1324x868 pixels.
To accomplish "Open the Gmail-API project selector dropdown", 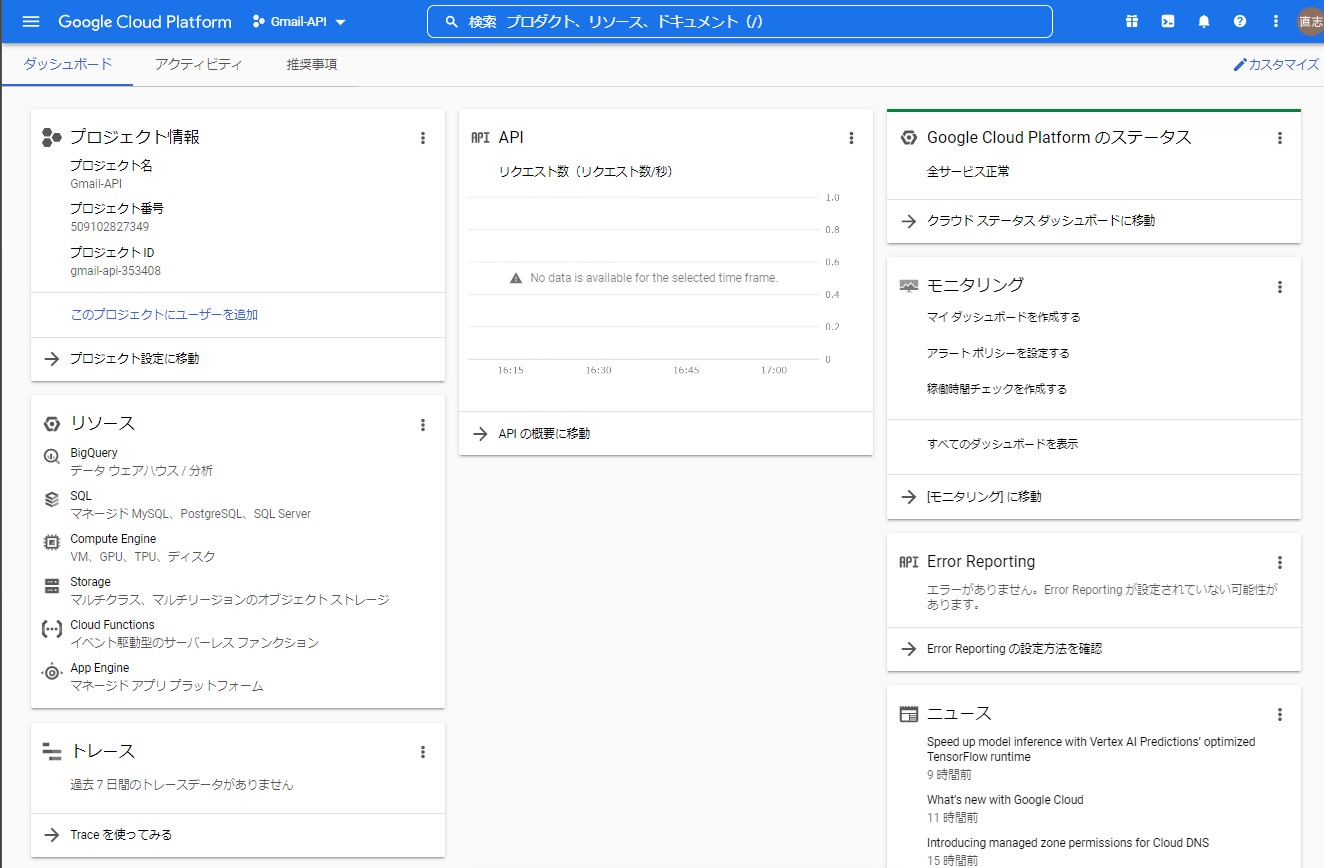I will (x=299, y=21).
